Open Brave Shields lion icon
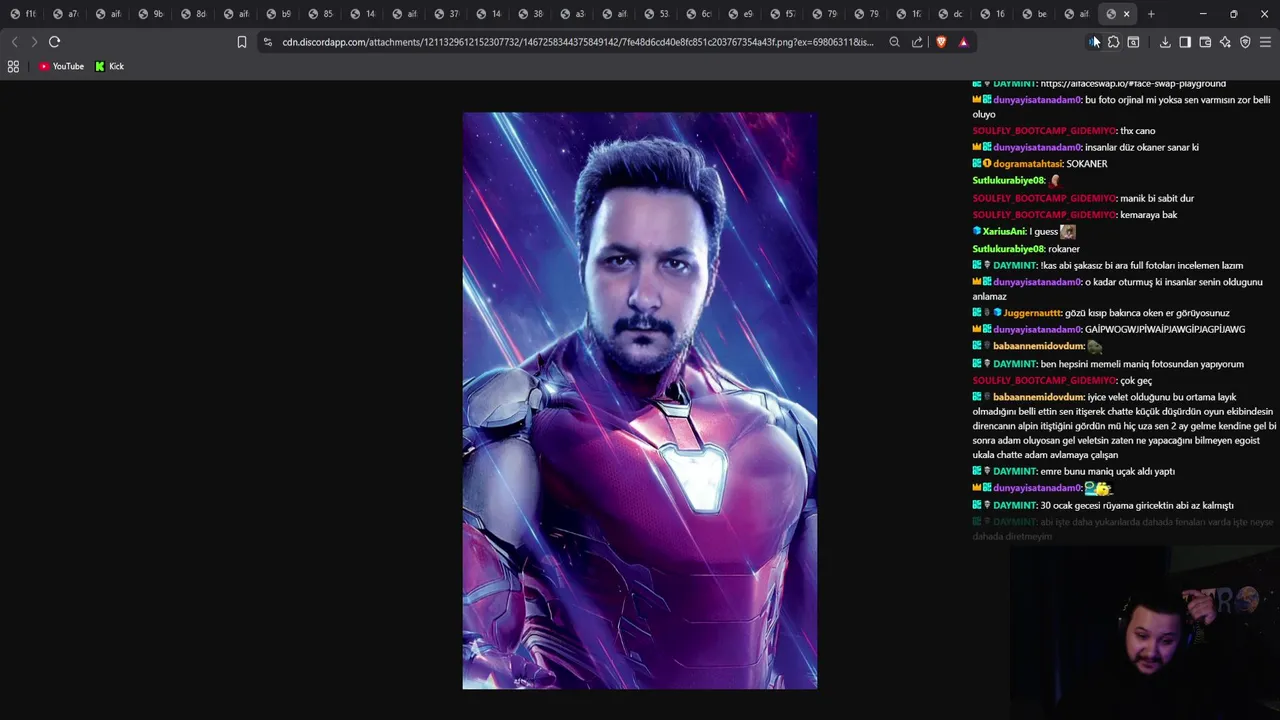 [941, 42]
